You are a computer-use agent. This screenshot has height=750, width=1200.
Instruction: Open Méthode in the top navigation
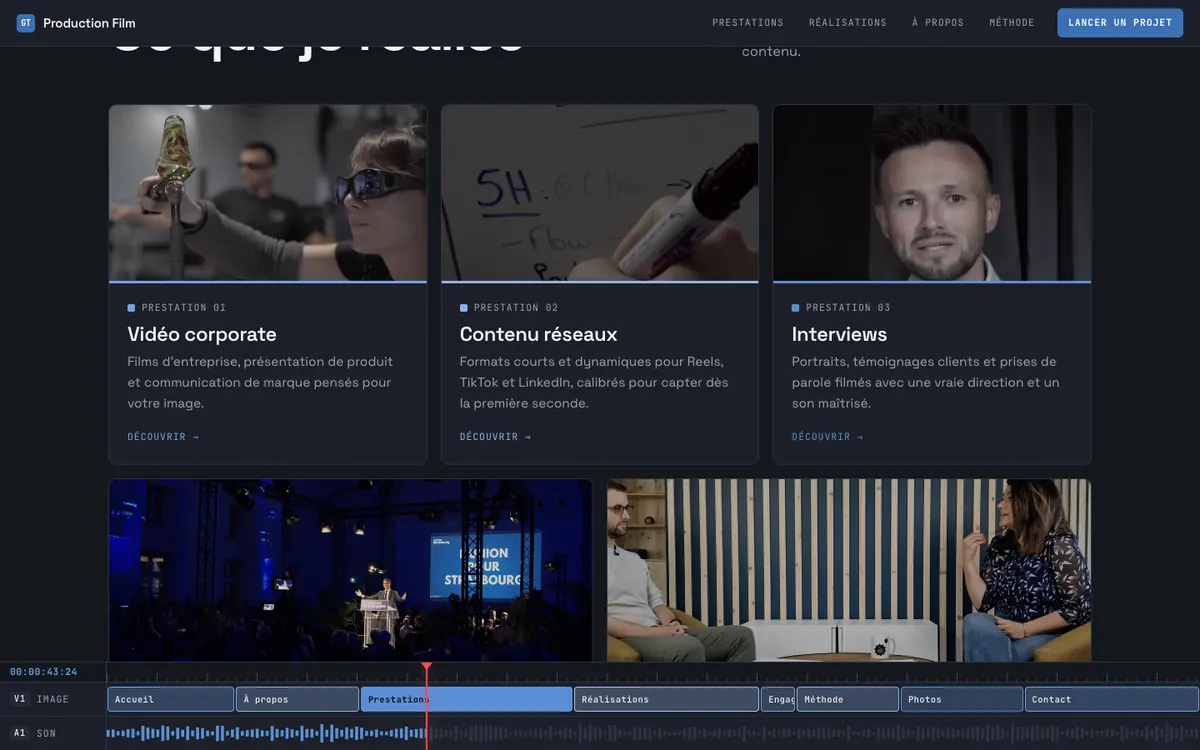tap(1012, 23)
